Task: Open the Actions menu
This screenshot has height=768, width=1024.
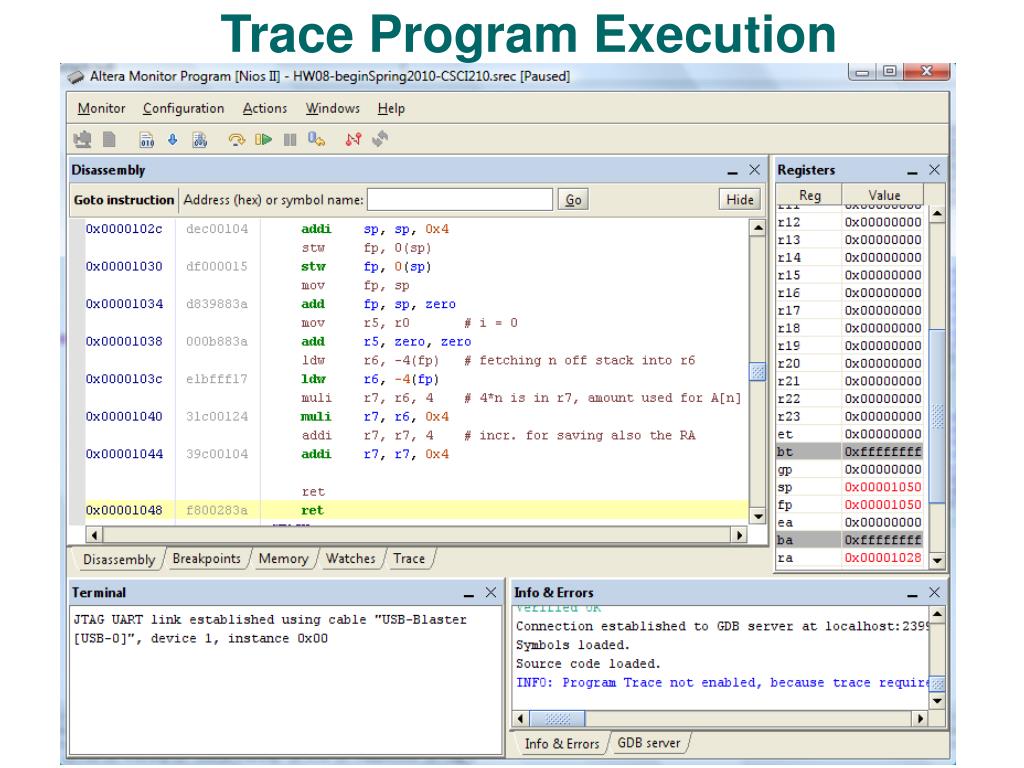Action: pos(264,108)
